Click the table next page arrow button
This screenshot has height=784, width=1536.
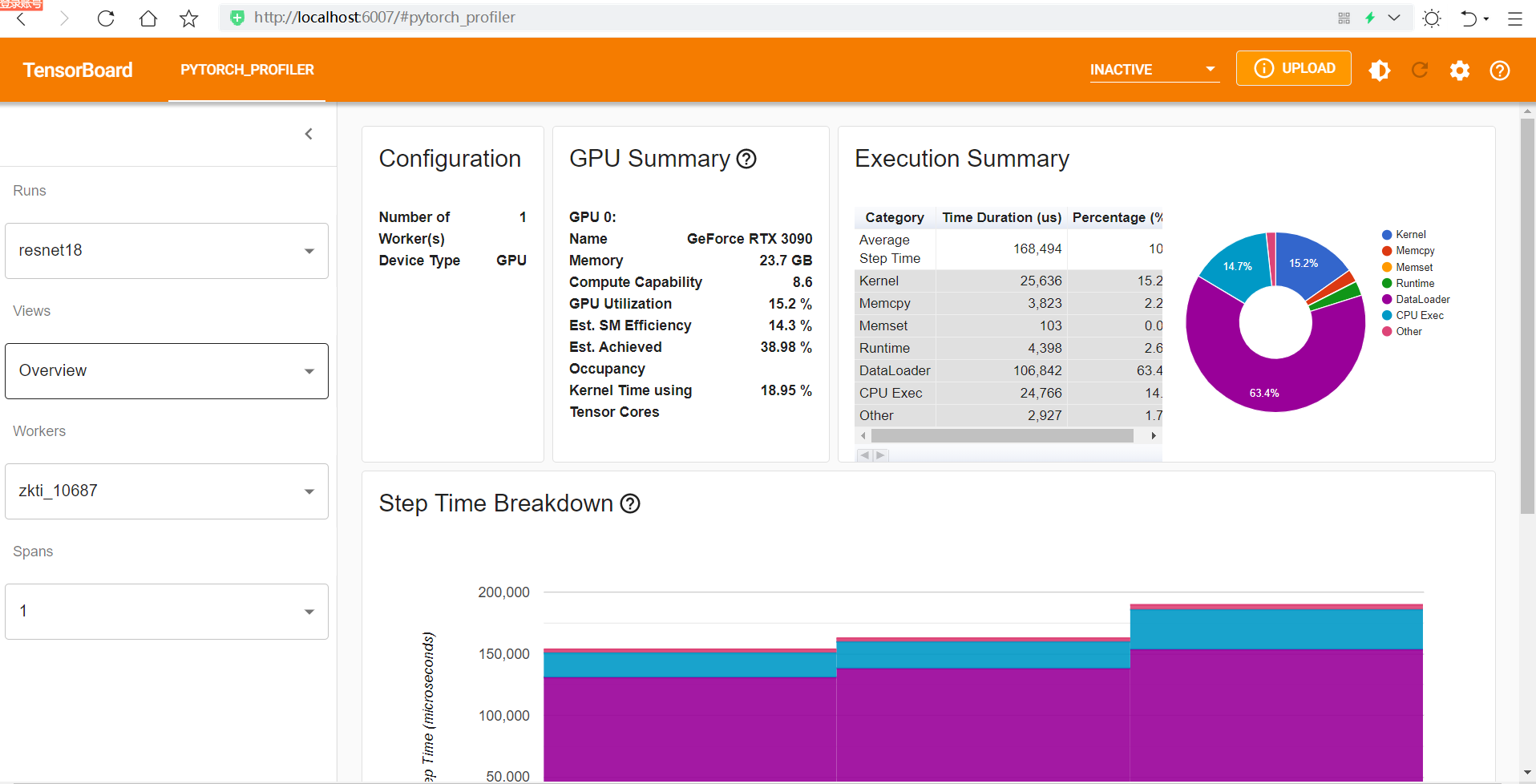click(880, 455)
